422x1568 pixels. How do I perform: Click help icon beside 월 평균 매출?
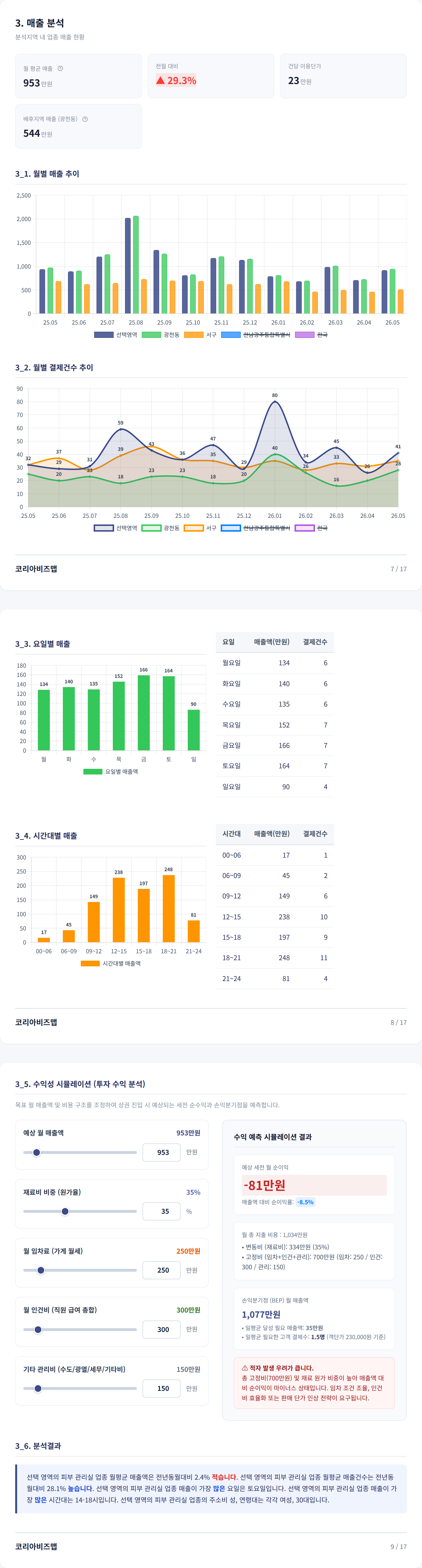[60, 68]
